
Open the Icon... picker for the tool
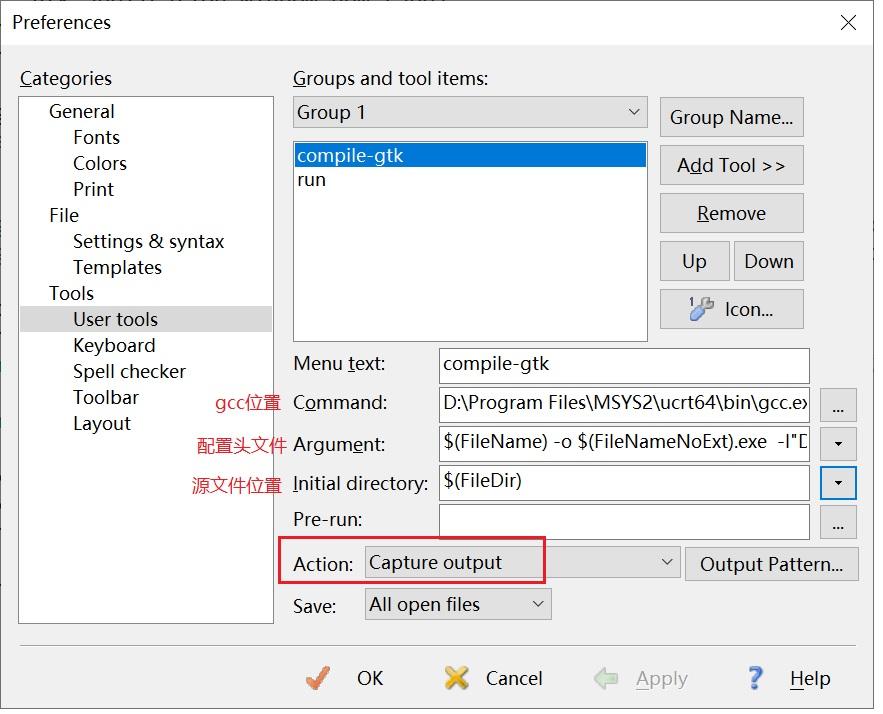coord(731,309)
